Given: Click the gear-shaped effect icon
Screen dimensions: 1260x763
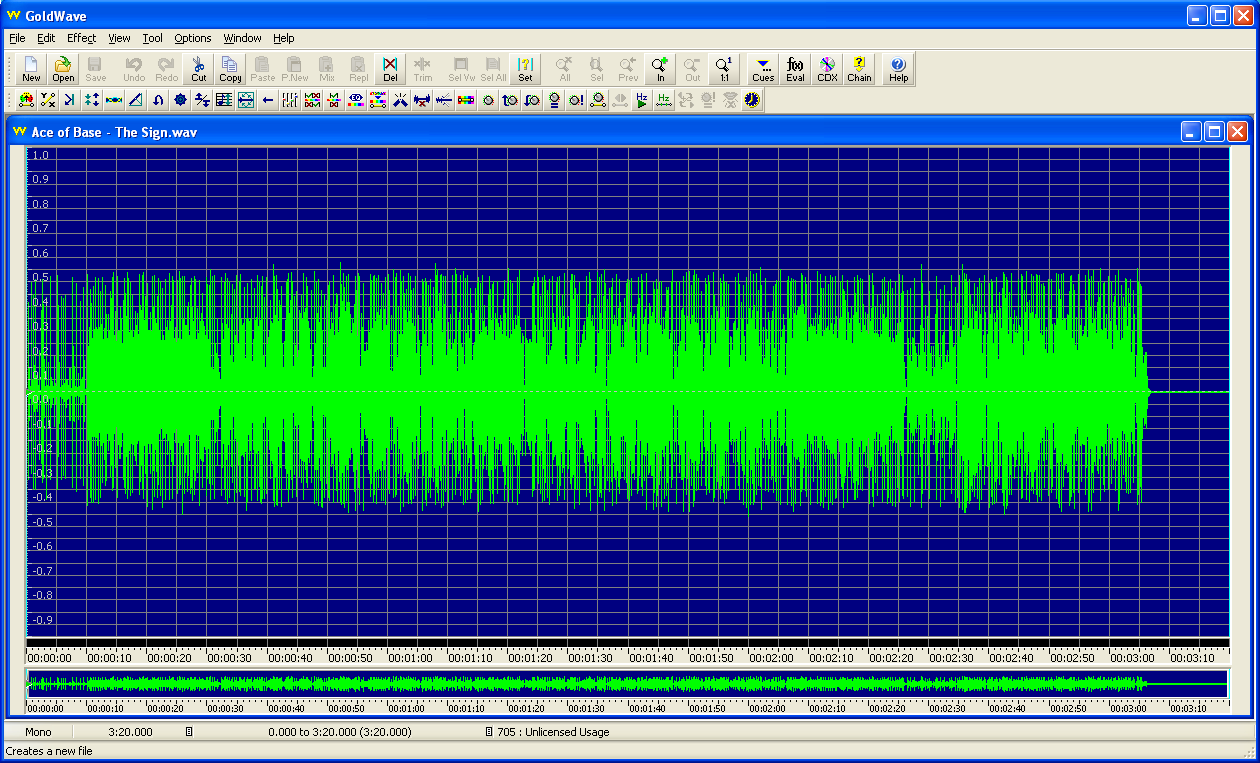Looking at the screenshot, I should [180, 100].
